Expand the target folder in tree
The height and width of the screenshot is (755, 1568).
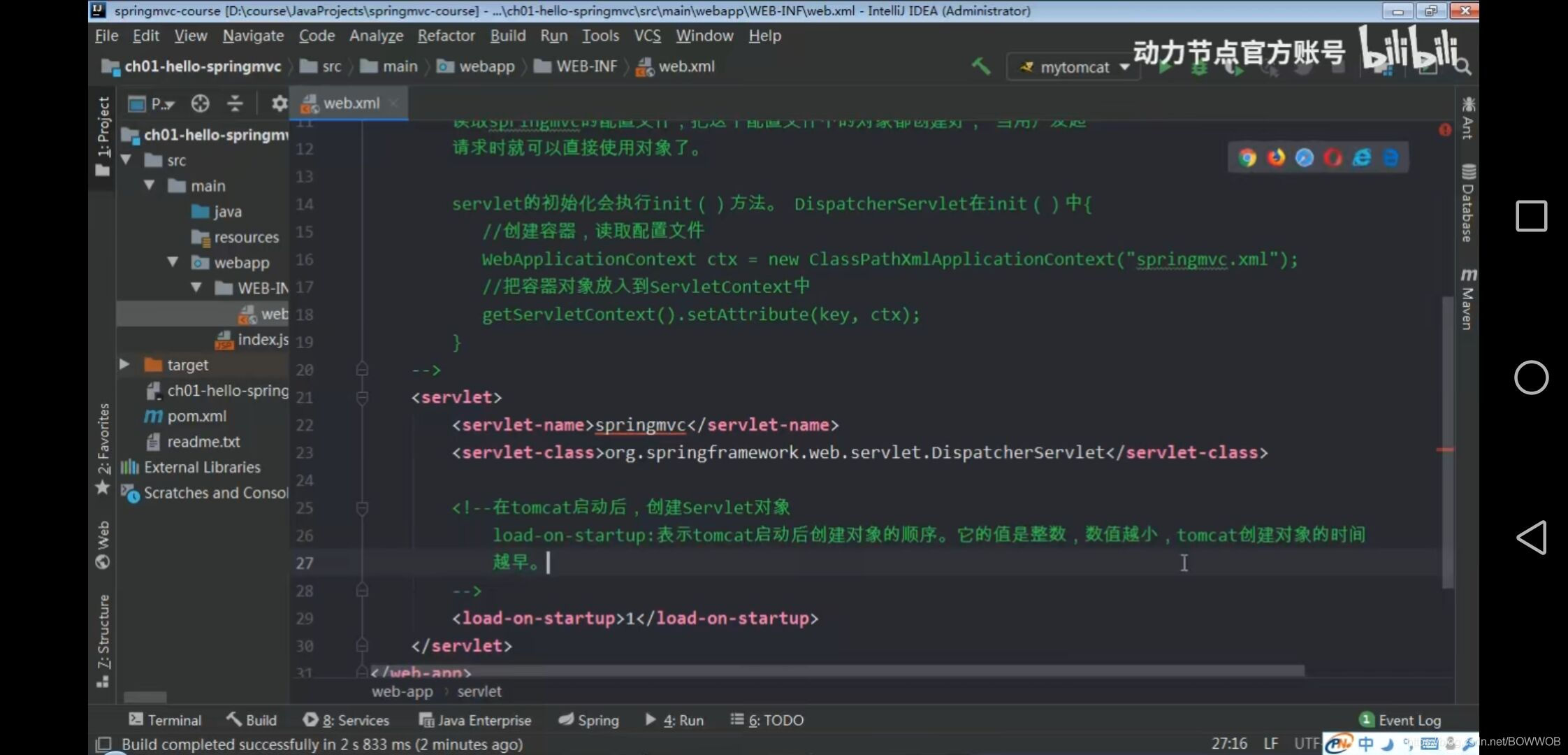125,364
